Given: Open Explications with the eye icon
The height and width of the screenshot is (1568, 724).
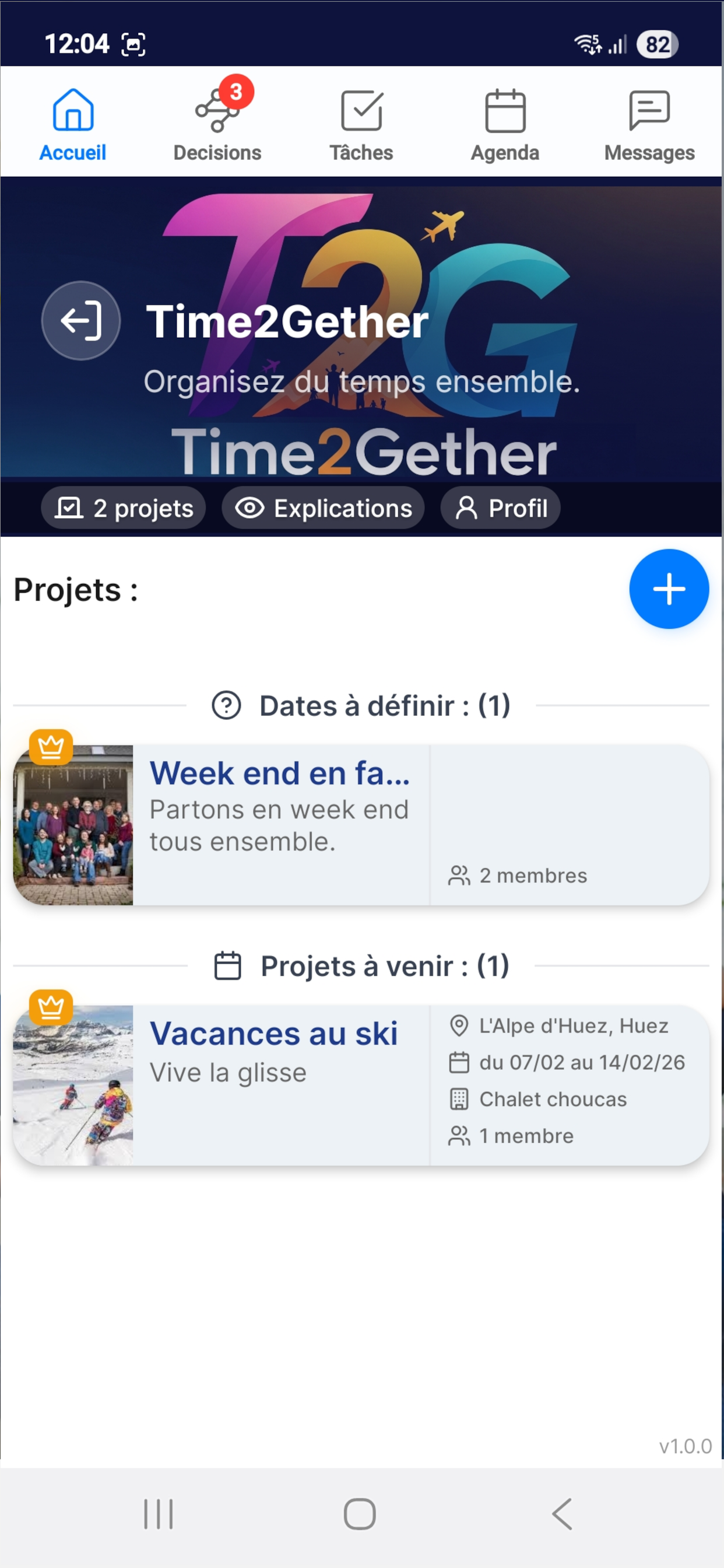Looking at the screenshot, I should click(323, 508).
